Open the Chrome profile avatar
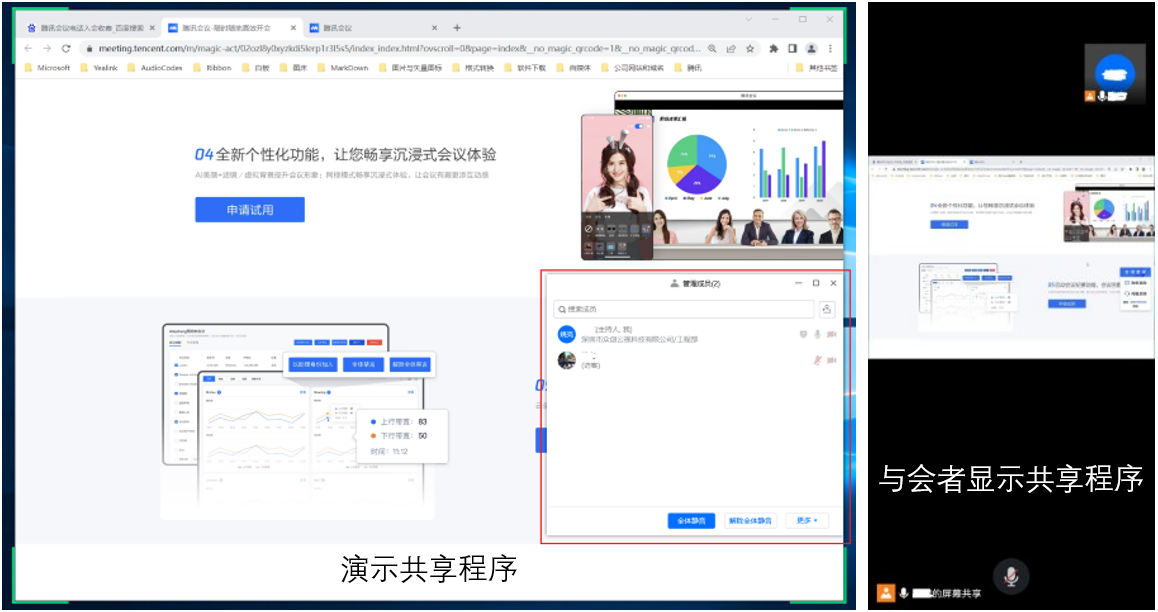This screenshot has height=612, width=1158. [x=811, y=49]
